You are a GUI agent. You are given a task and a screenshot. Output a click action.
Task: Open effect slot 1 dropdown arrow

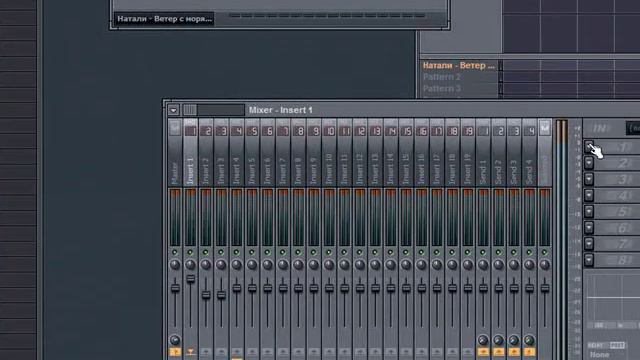pyautogui.click(x=589, y=147)
